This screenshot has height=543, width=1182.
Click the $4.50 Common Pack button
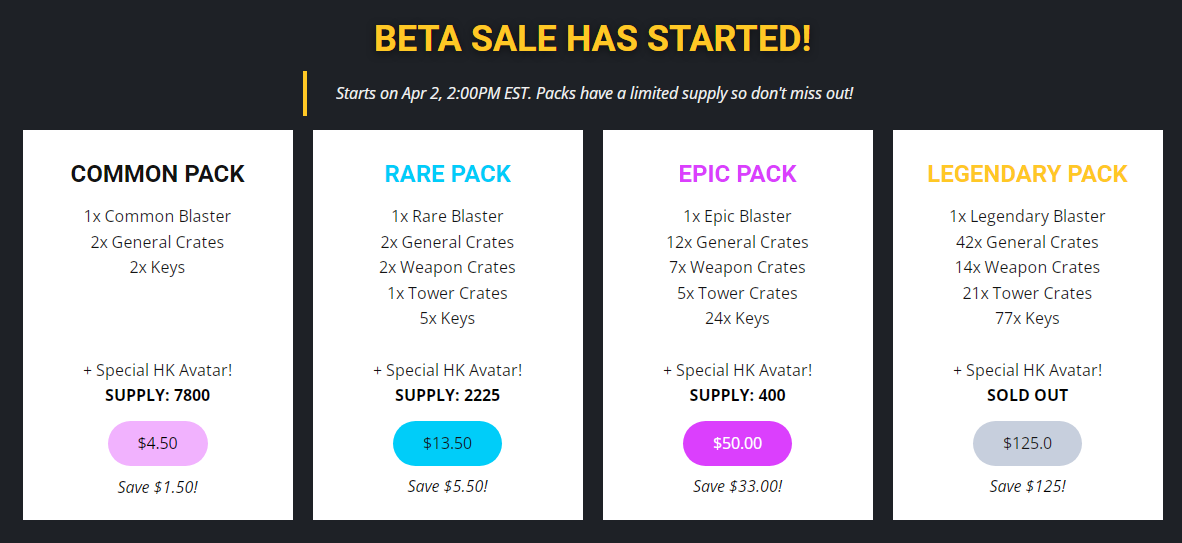[158, 443]
